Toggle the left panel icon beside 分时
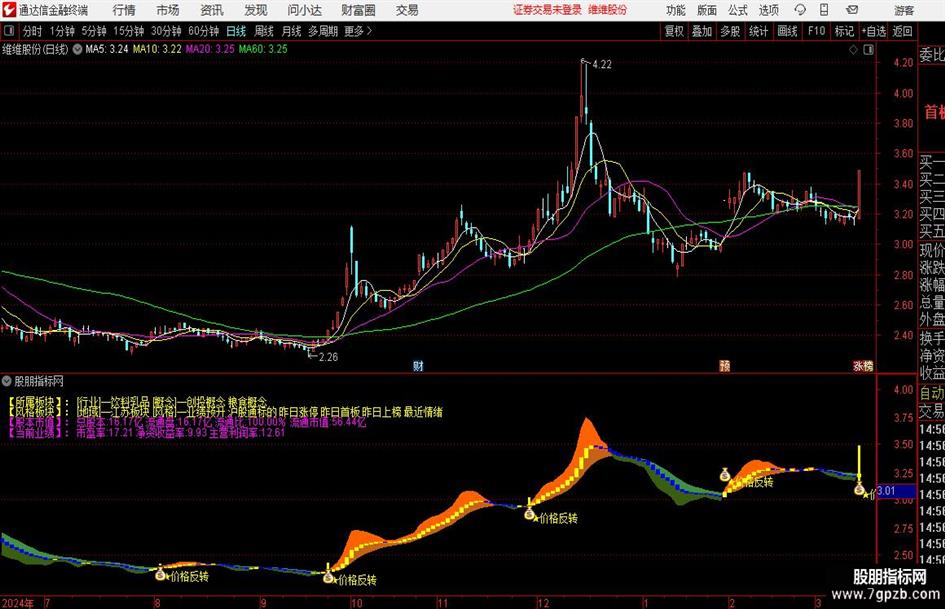 pyautogui.click(x=9, y=31)
